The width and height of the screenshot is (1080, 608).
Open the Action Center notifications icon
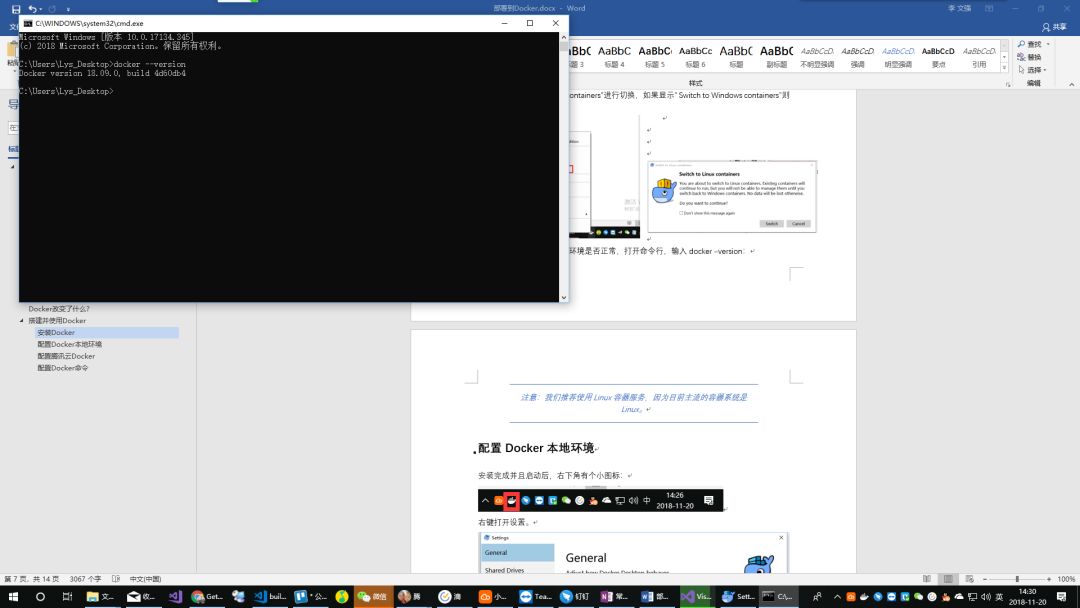(1061, 597)
